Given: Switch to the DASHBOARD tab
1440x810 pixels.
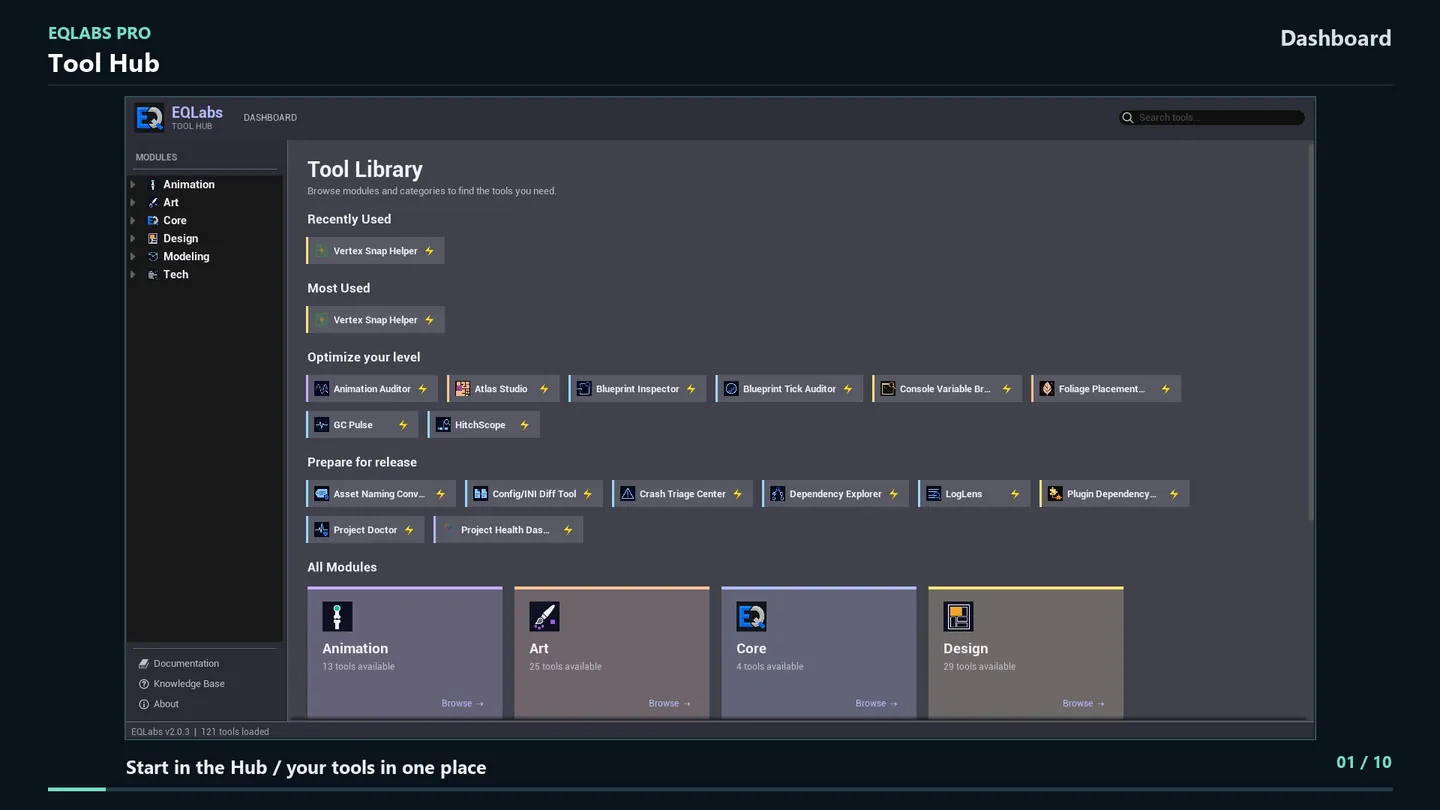Looking at the screenshot, I should pos(270,118).
